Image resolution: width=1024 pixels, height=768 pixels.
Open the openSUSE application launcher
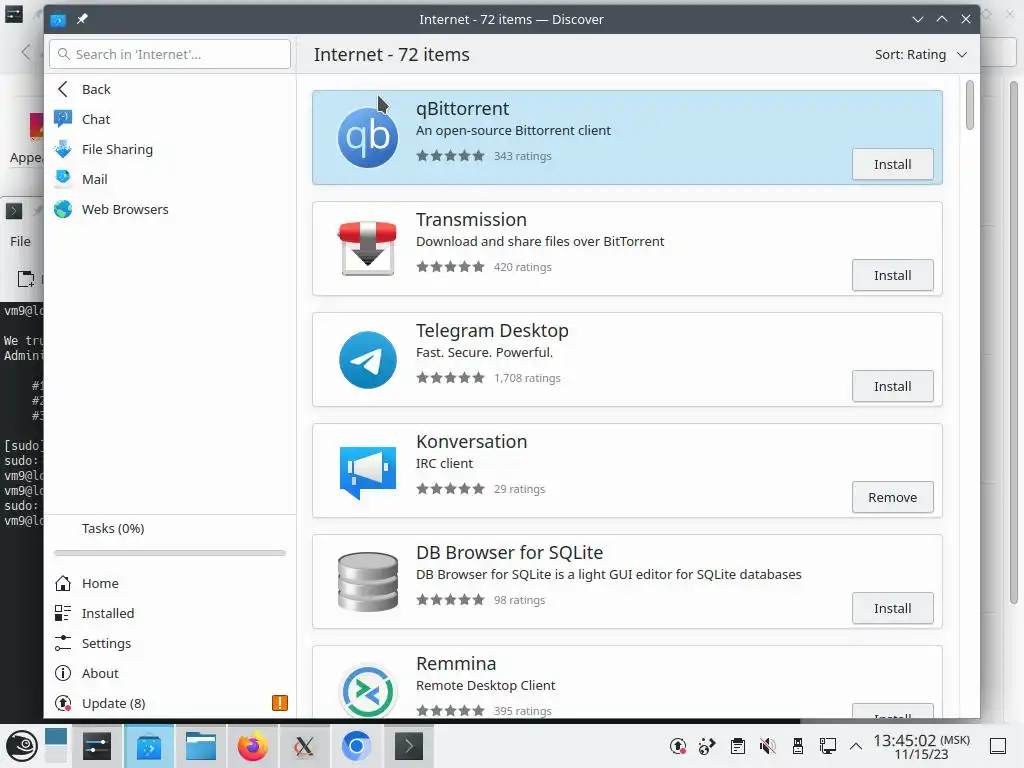tap(22, 746)
